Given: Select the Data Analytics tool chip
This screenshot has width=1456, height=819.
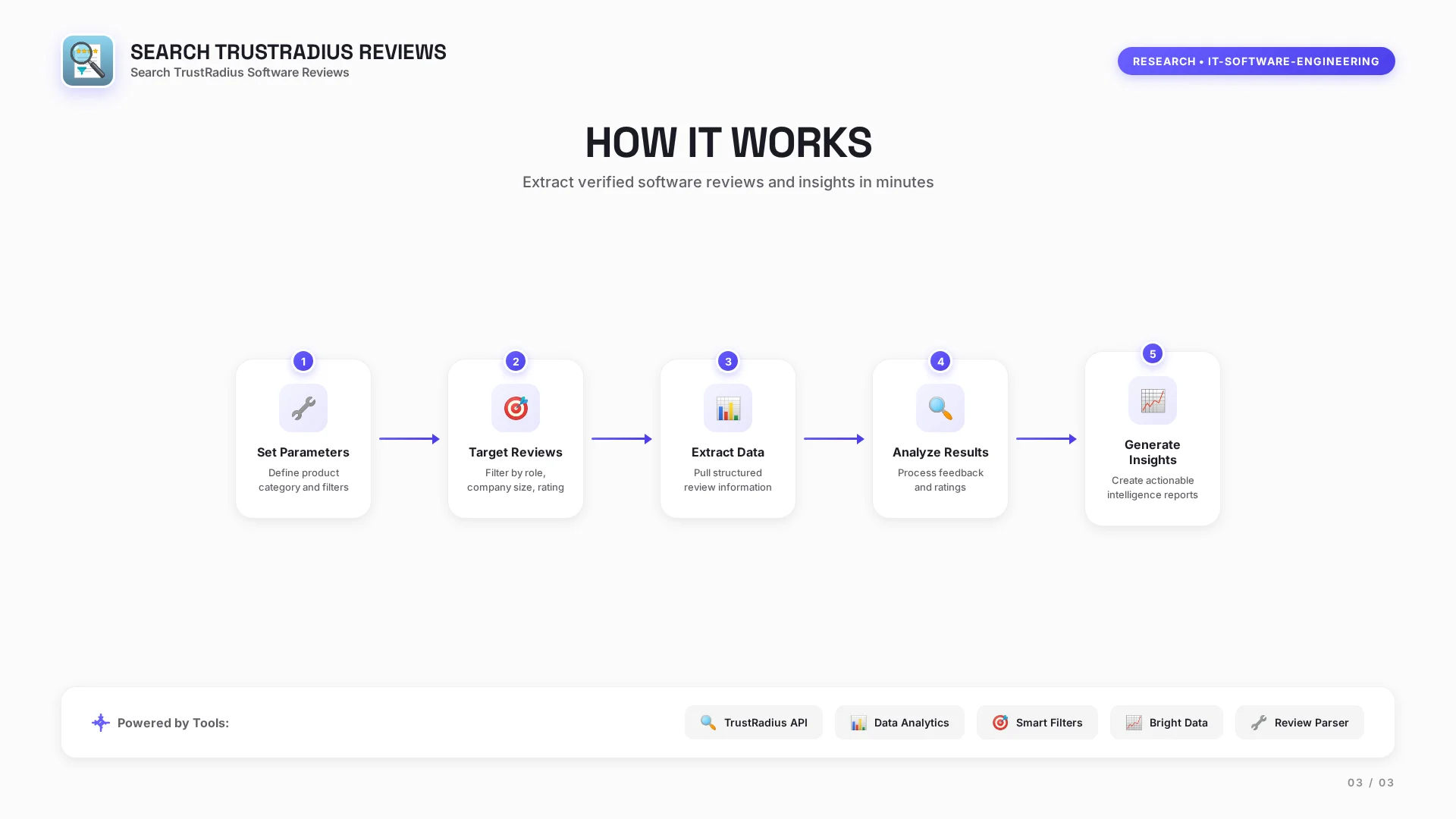Looking at the screenshot, I should (x=899, y=723).
